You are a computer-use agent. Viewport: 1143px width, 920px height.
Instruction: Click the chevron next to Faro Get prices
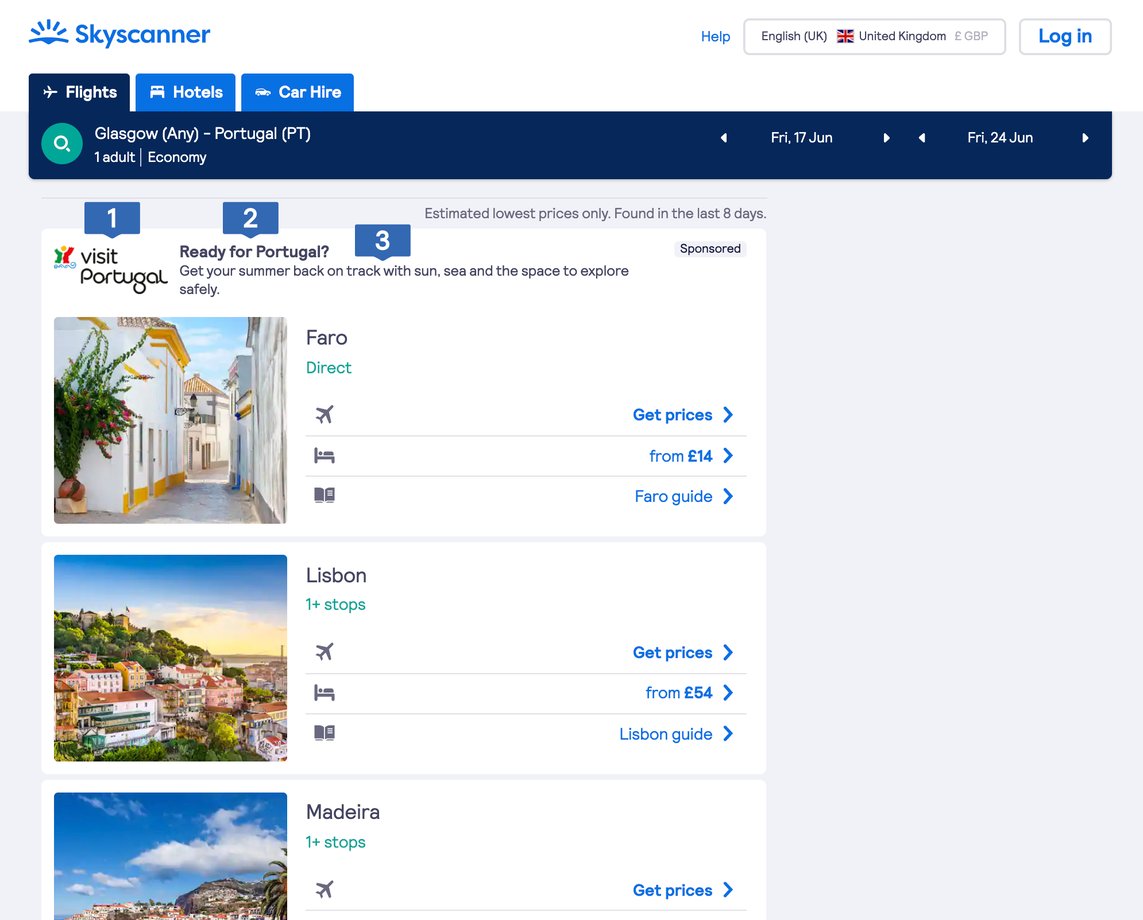point(728,415)
